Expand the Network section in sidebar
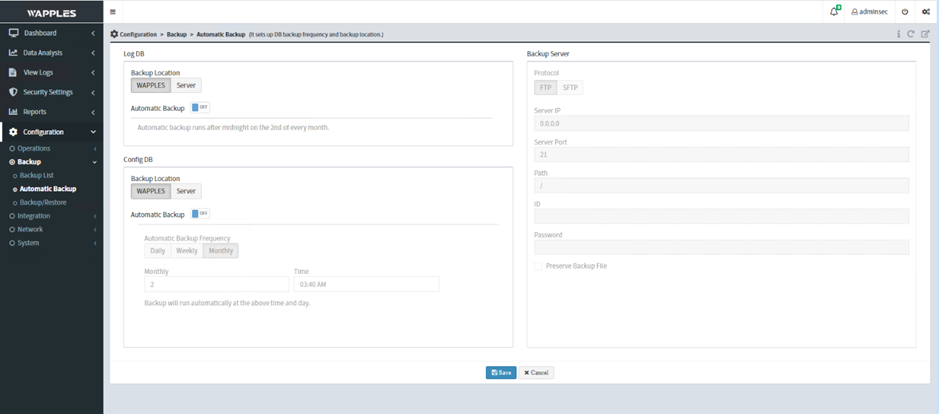Viewport: 939px width, 414px height. pos(30,229)
